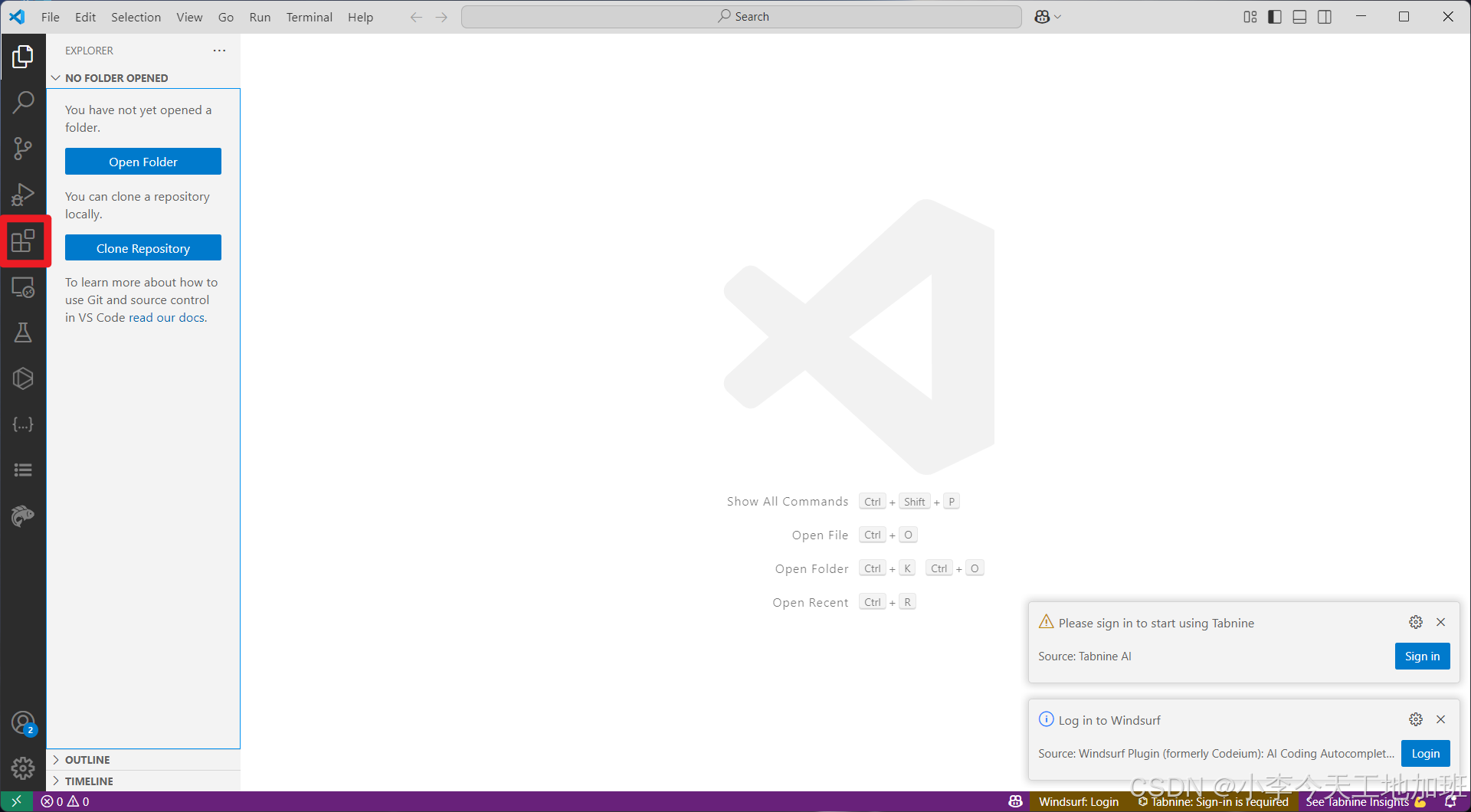Close the Log in to Windsurf notification
The height and width of the screenshot is (812, 1471).
pyautogui.click(x=1440, y=719)
